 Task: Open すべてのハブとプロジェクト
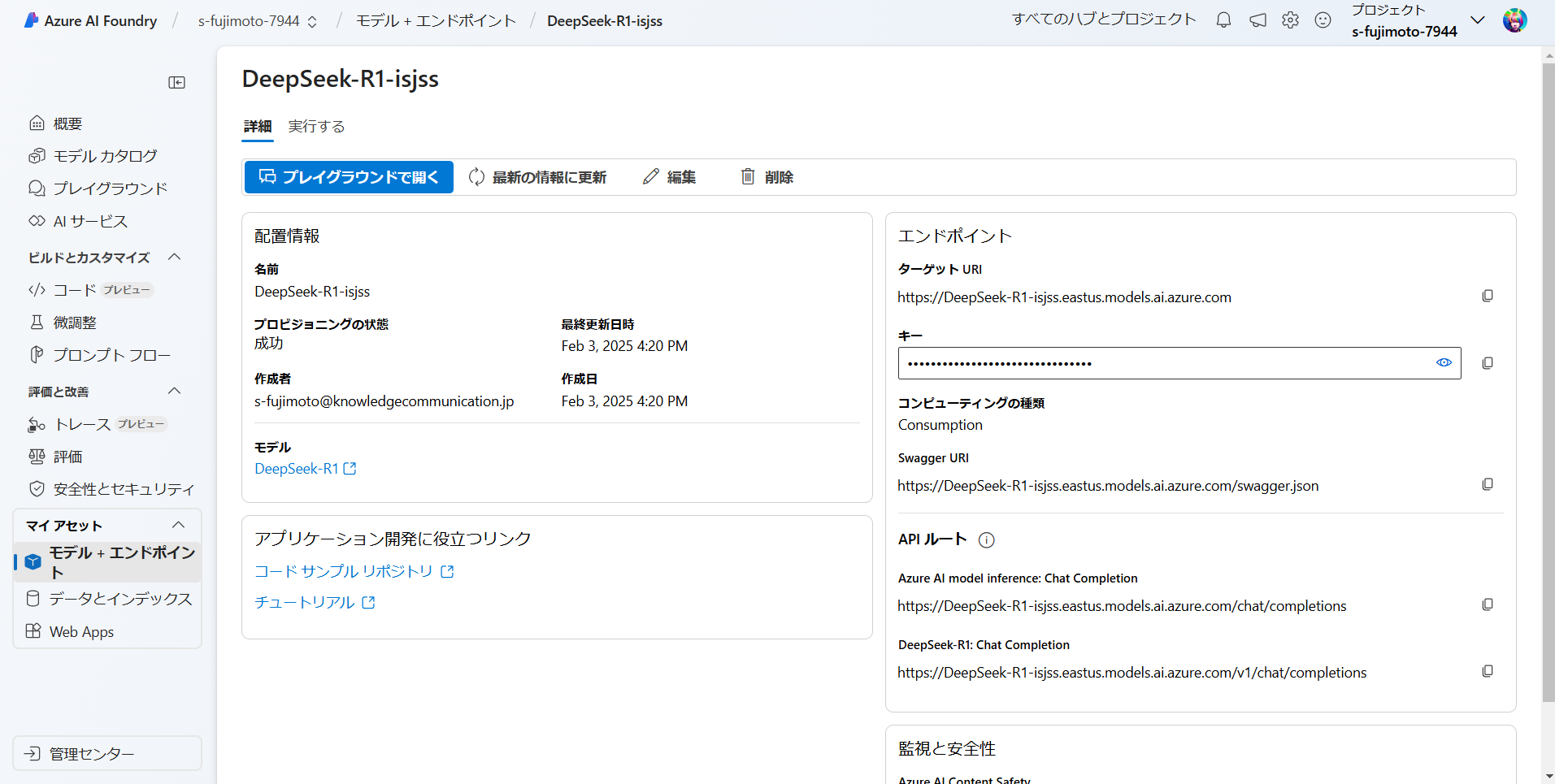[1104, 19]
